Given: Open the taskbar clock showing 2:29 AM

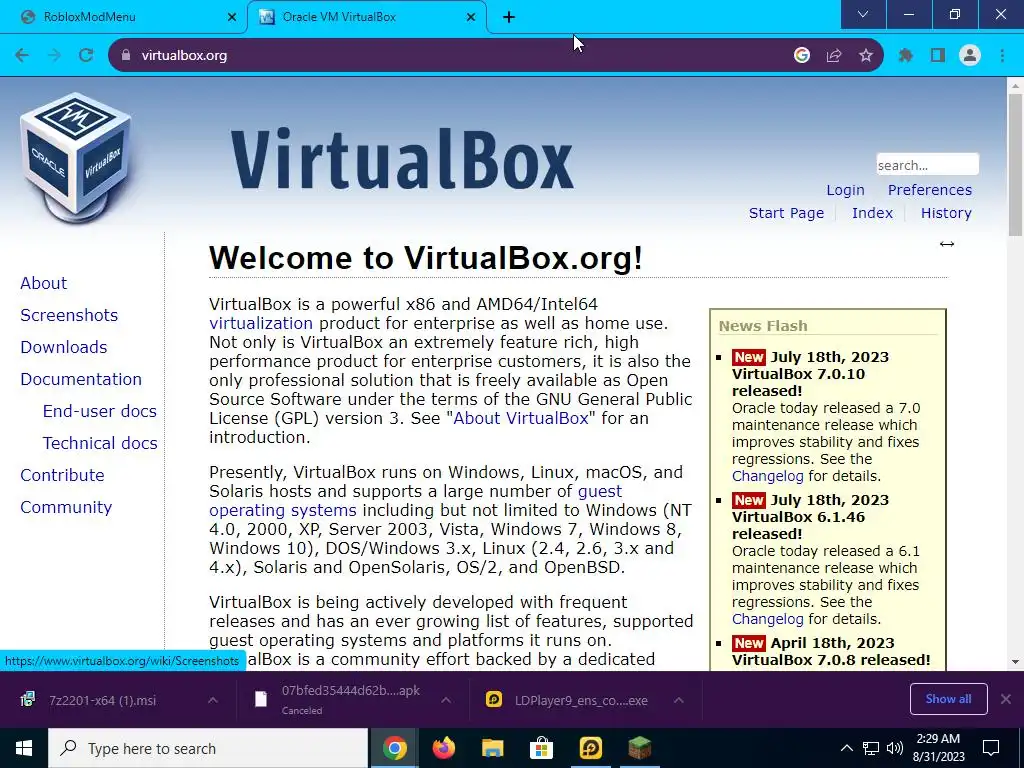Looking at the screenshot, I should tap(940, 748).
